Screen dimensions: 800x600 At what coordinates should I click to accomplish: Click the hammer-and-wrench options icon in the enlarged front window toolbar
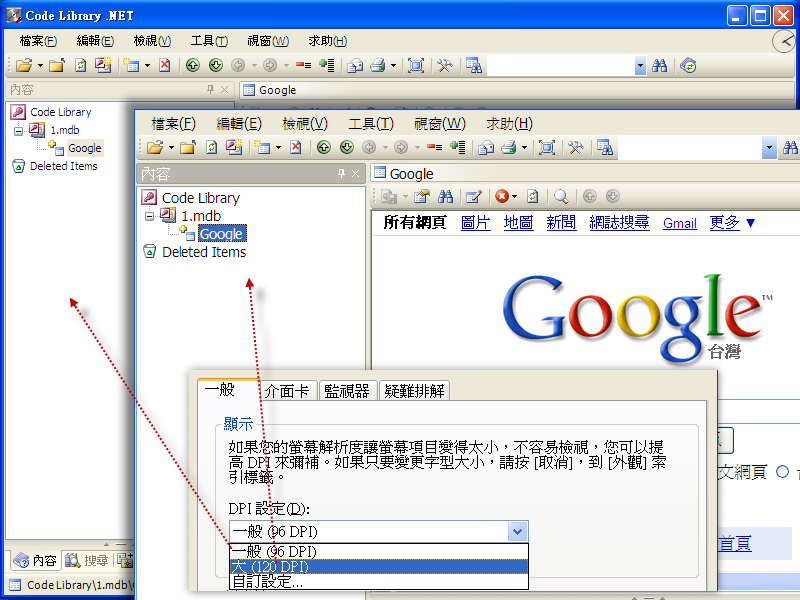tap(576, 147)
